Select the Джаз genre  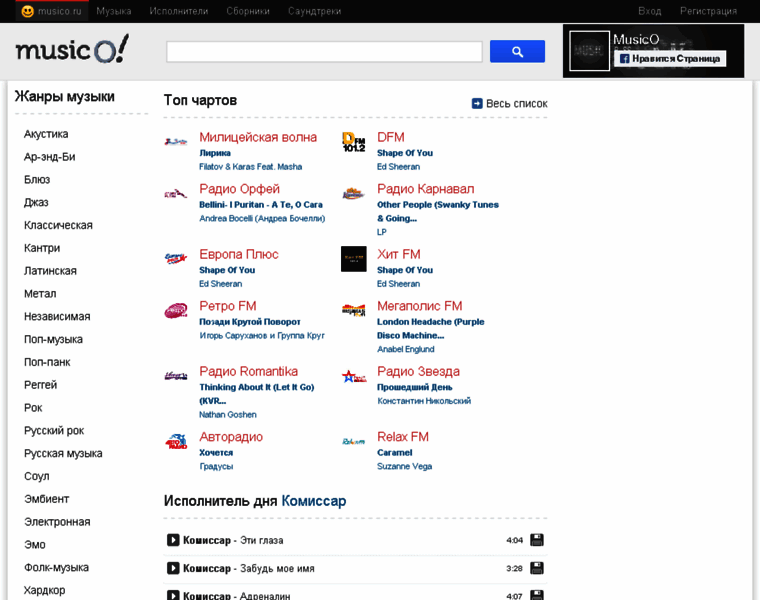[x=36, y=203]
